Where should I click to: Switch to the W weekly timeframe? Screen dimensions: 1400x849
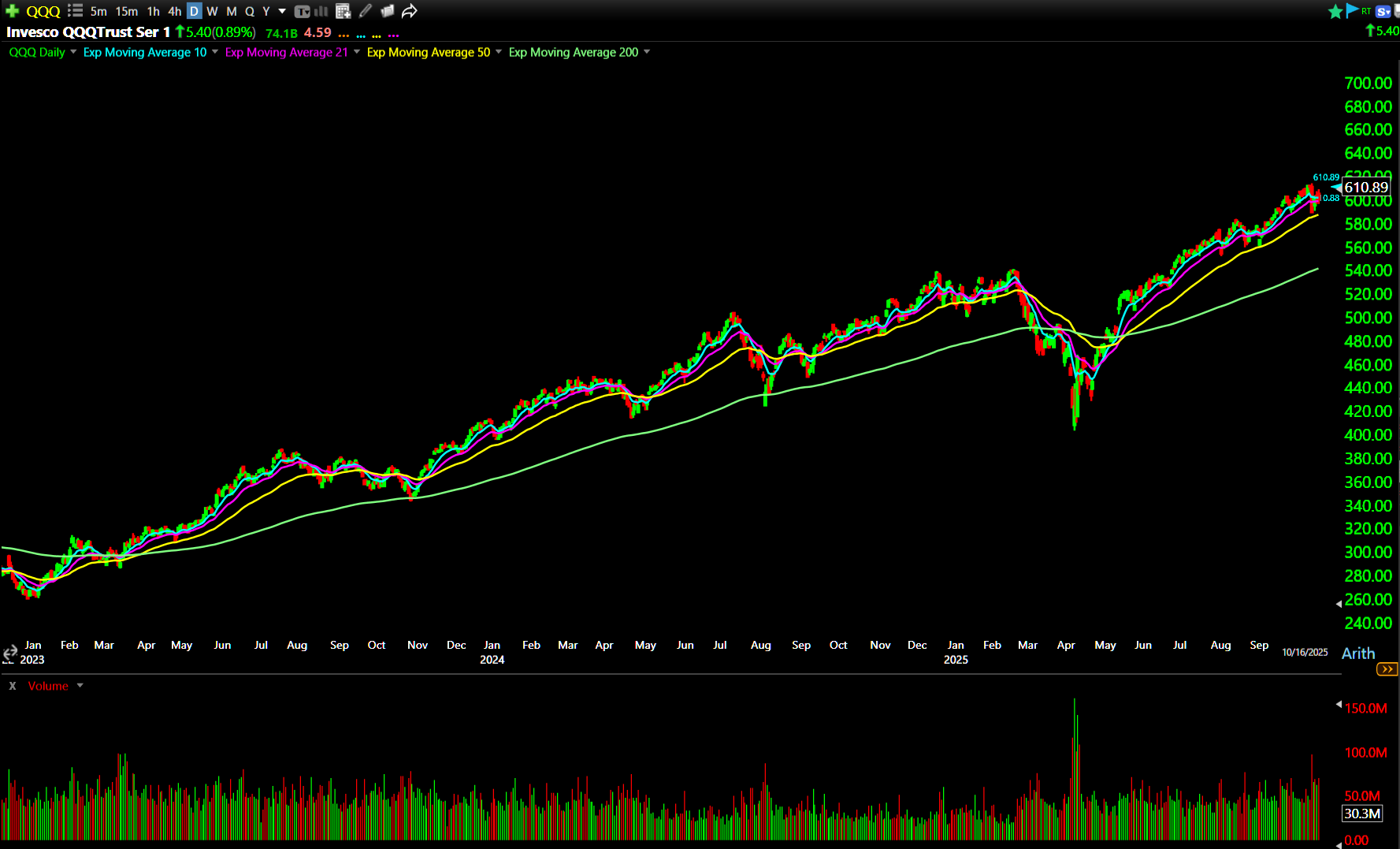pyautogui.click(x=212, y=11)
